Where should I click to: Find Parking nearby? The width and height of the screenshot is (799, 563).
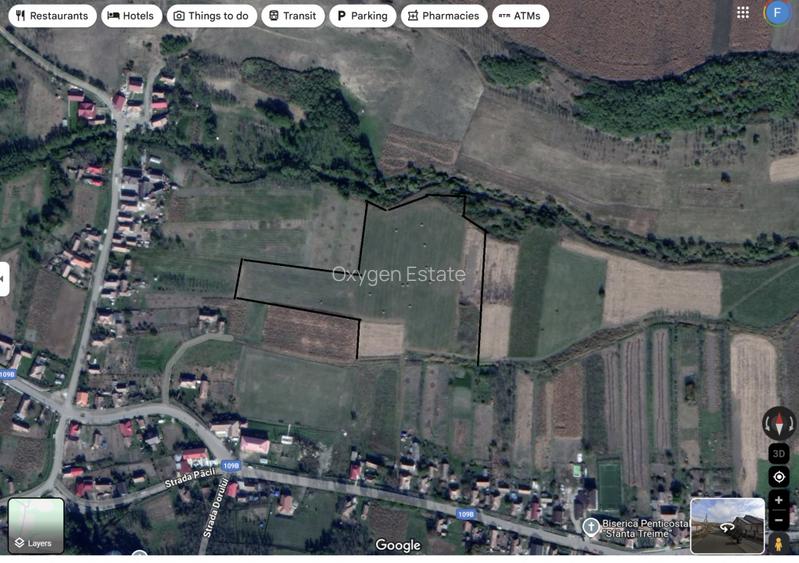(x=362, y=16)
